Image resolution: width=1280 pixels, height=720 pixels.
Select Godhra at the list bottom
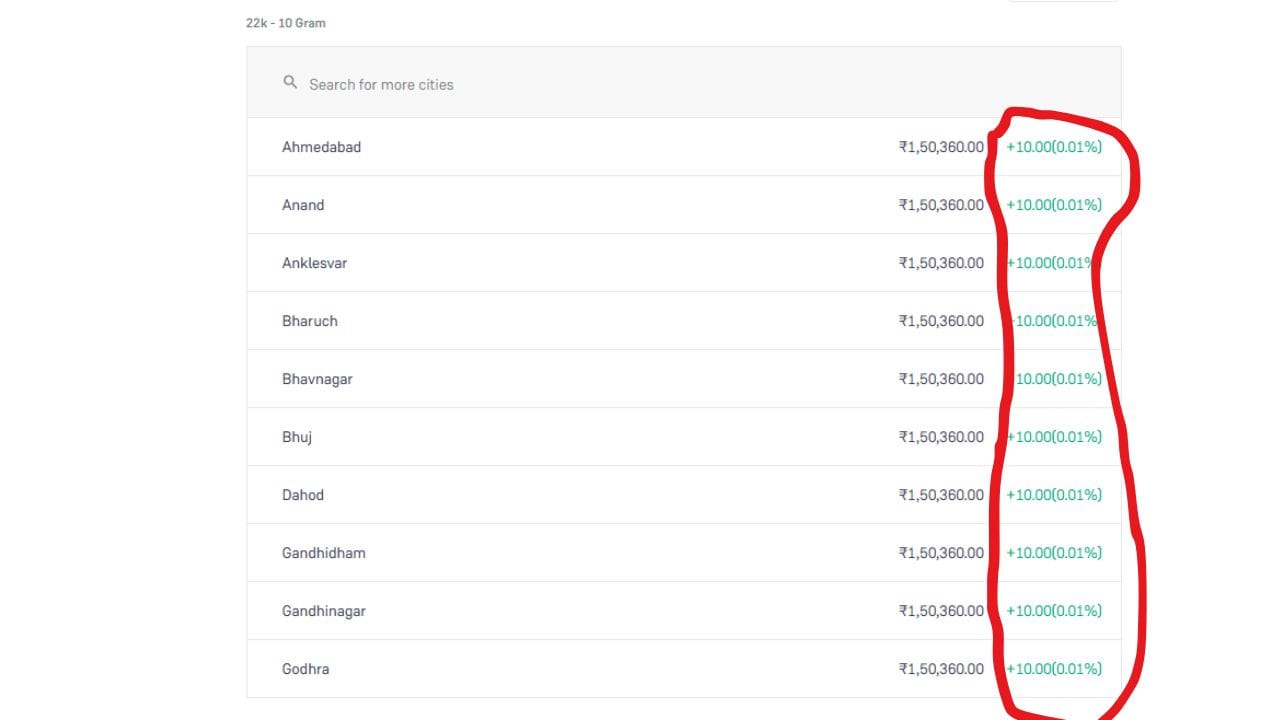coord(684,669)
